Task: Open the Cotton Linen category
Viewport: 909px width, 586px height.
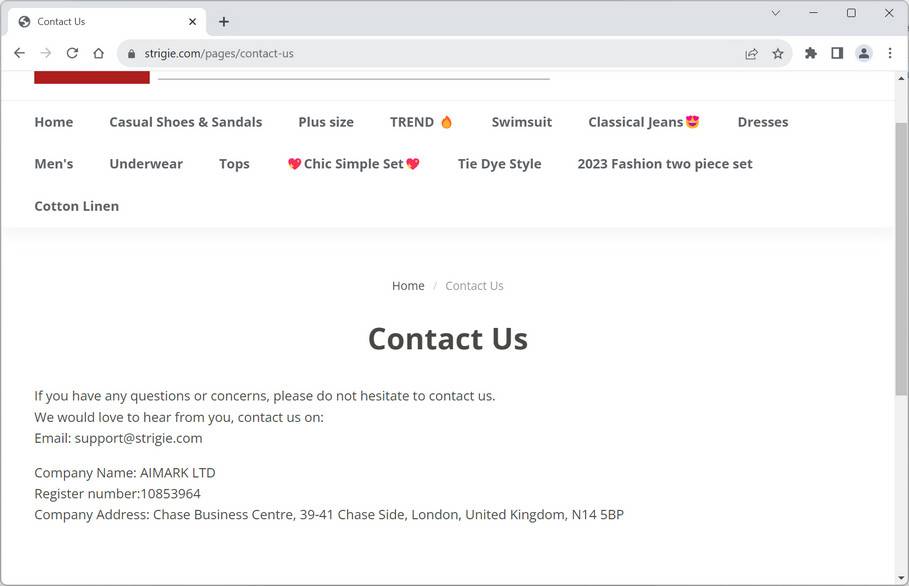Action: [76, 206]
